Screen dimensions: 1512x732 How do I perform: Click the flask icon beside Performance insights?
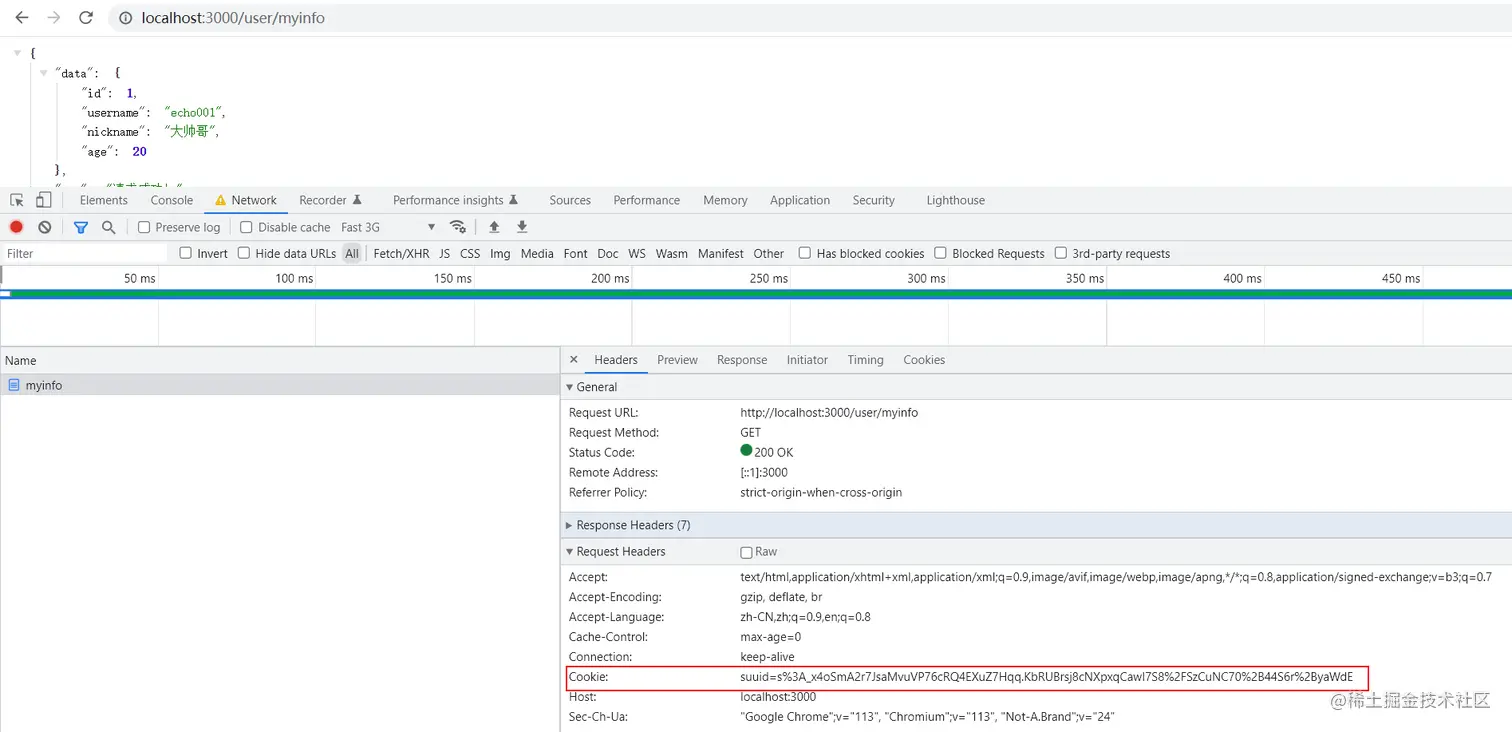514,200
